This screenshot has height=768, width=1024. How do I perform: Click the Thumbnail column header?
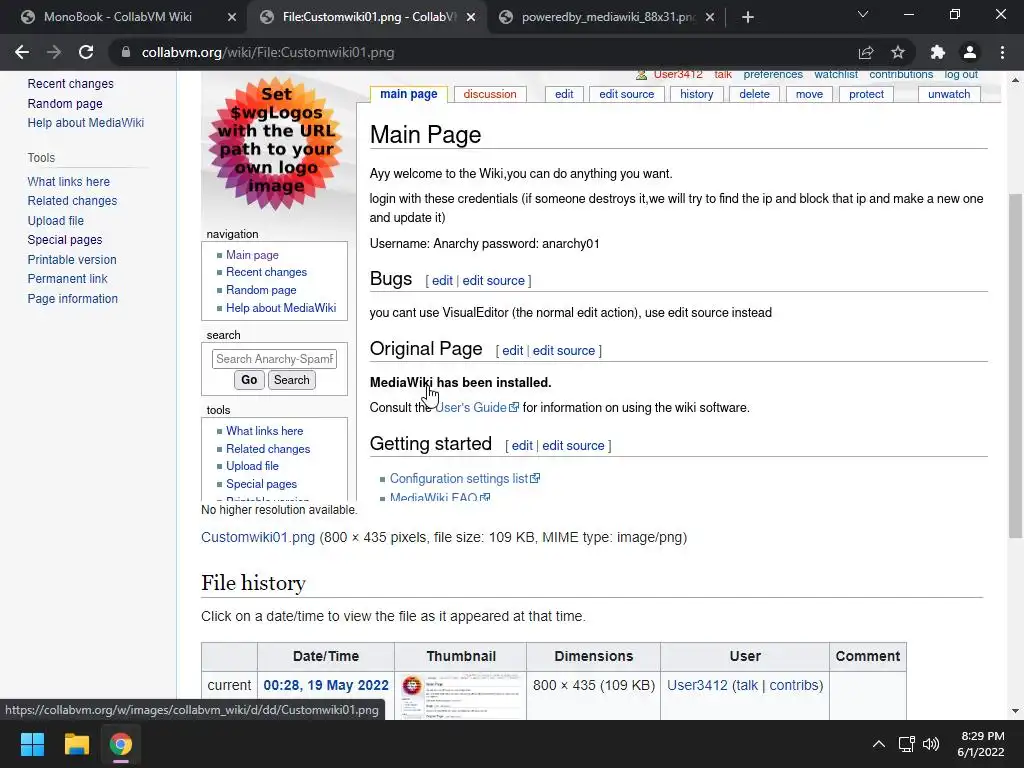coord(461,656)
